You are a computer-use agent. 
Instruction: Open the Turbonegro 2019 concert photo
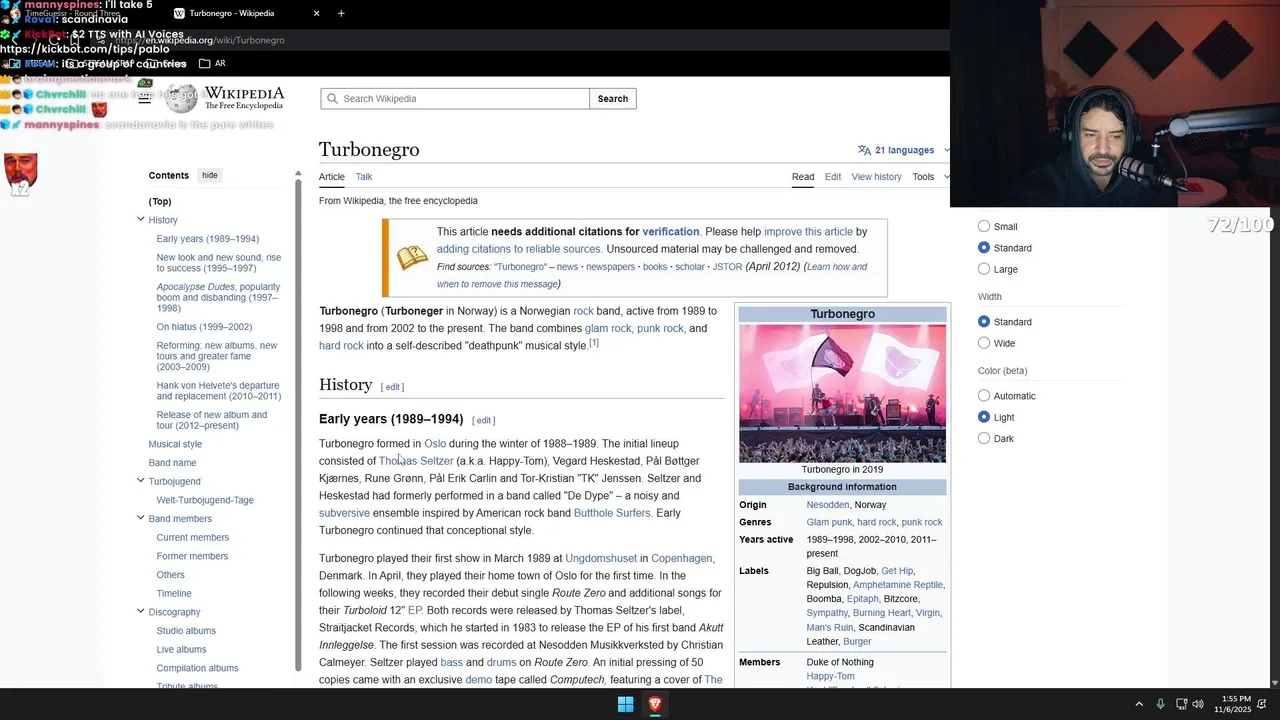point(842,393)
